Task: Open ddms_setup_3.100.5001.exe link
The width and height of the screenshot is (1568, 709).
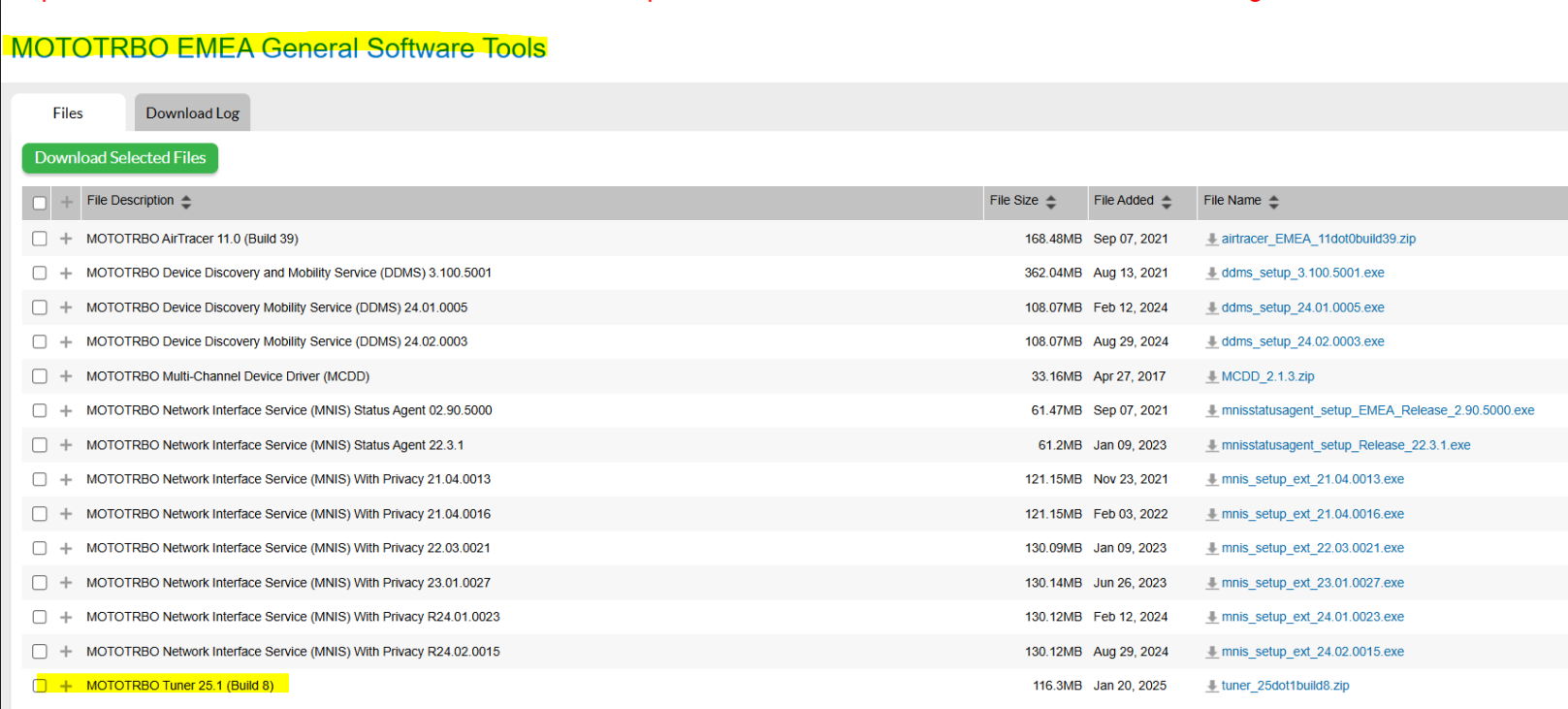Action: (1302, 274)
